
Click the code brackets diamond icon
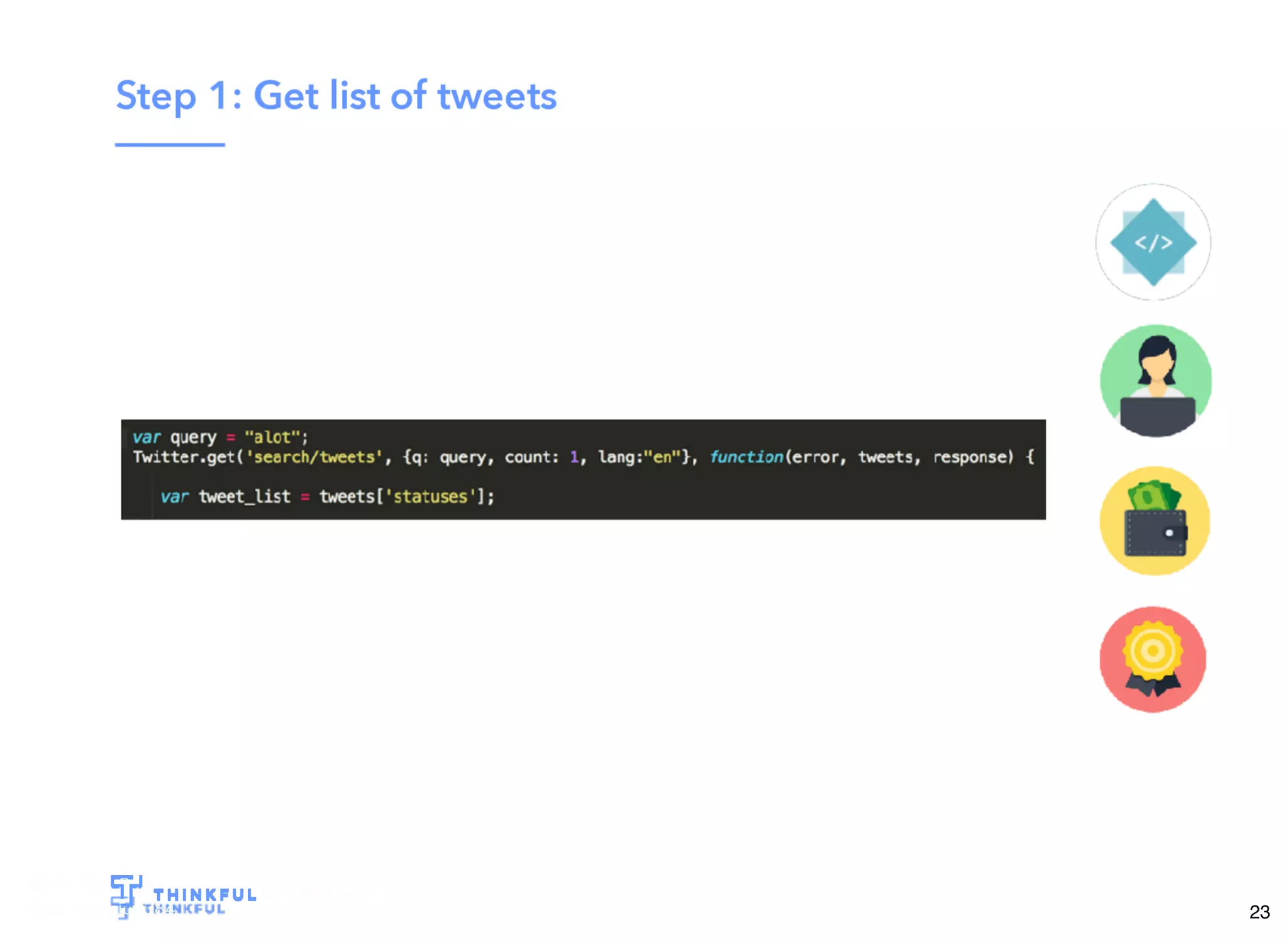coord(1153,242)
